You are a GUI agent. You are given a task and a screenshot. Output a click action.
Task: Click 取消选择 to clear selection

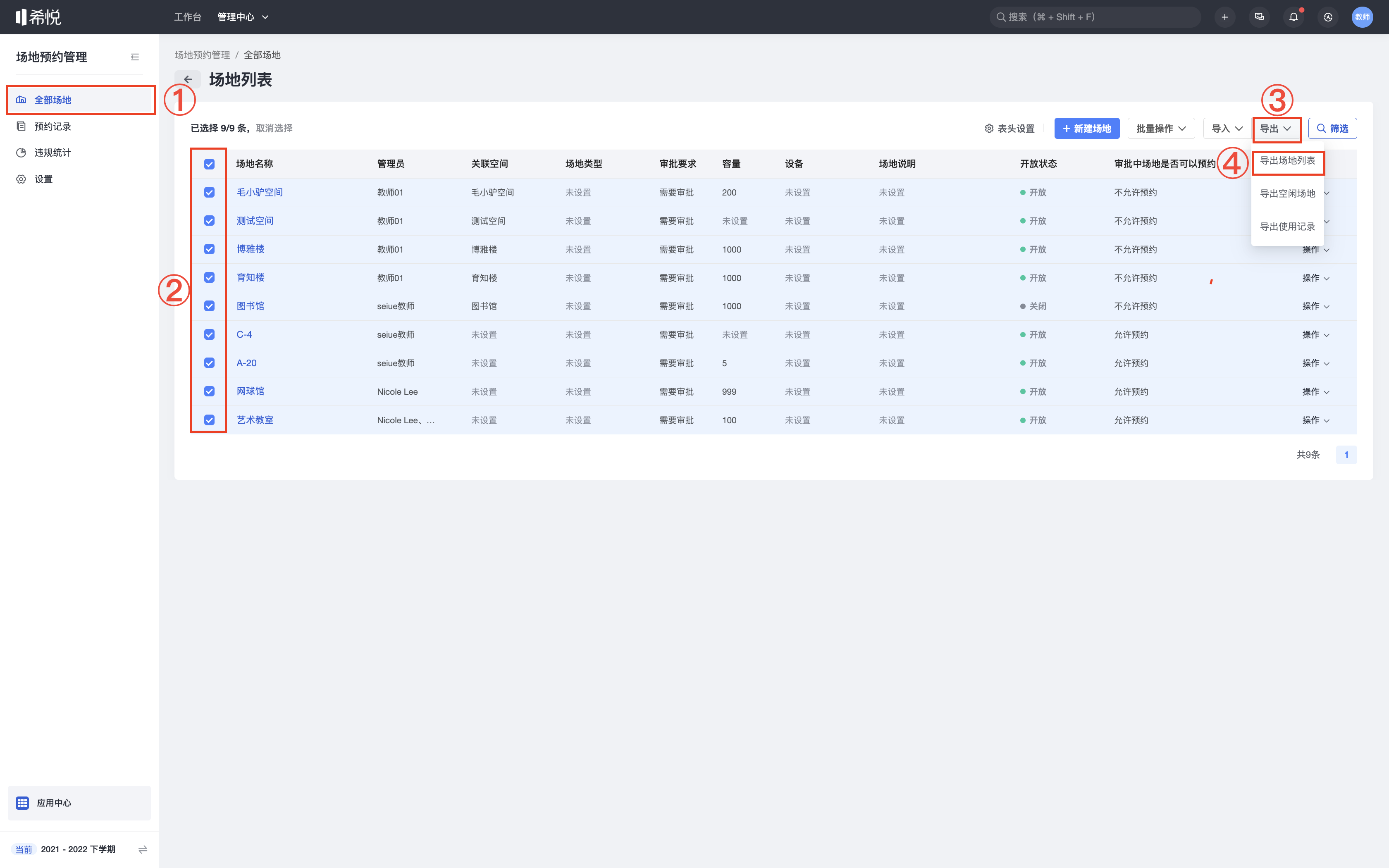click(274, 128)
